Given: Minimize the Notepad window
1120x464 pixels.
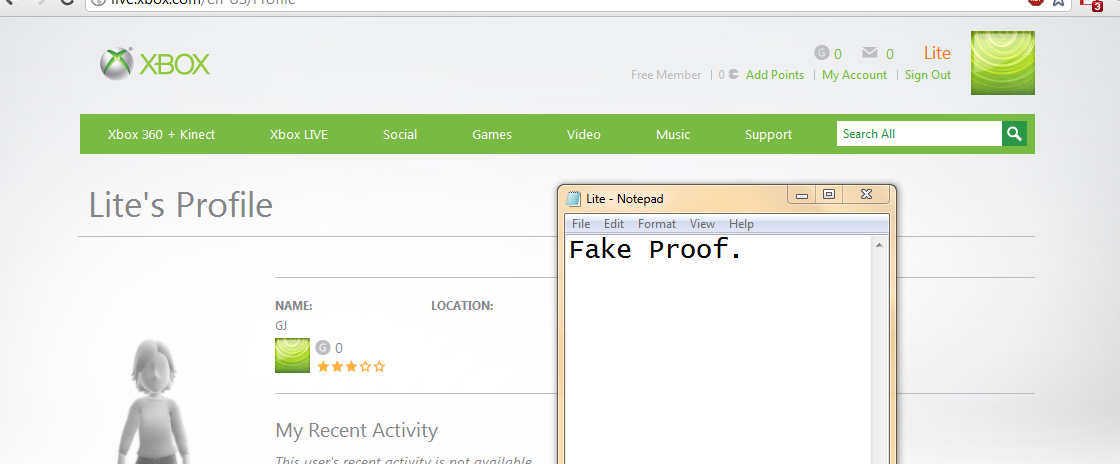Looking at the screenshot, I should (x=802, y=194).
